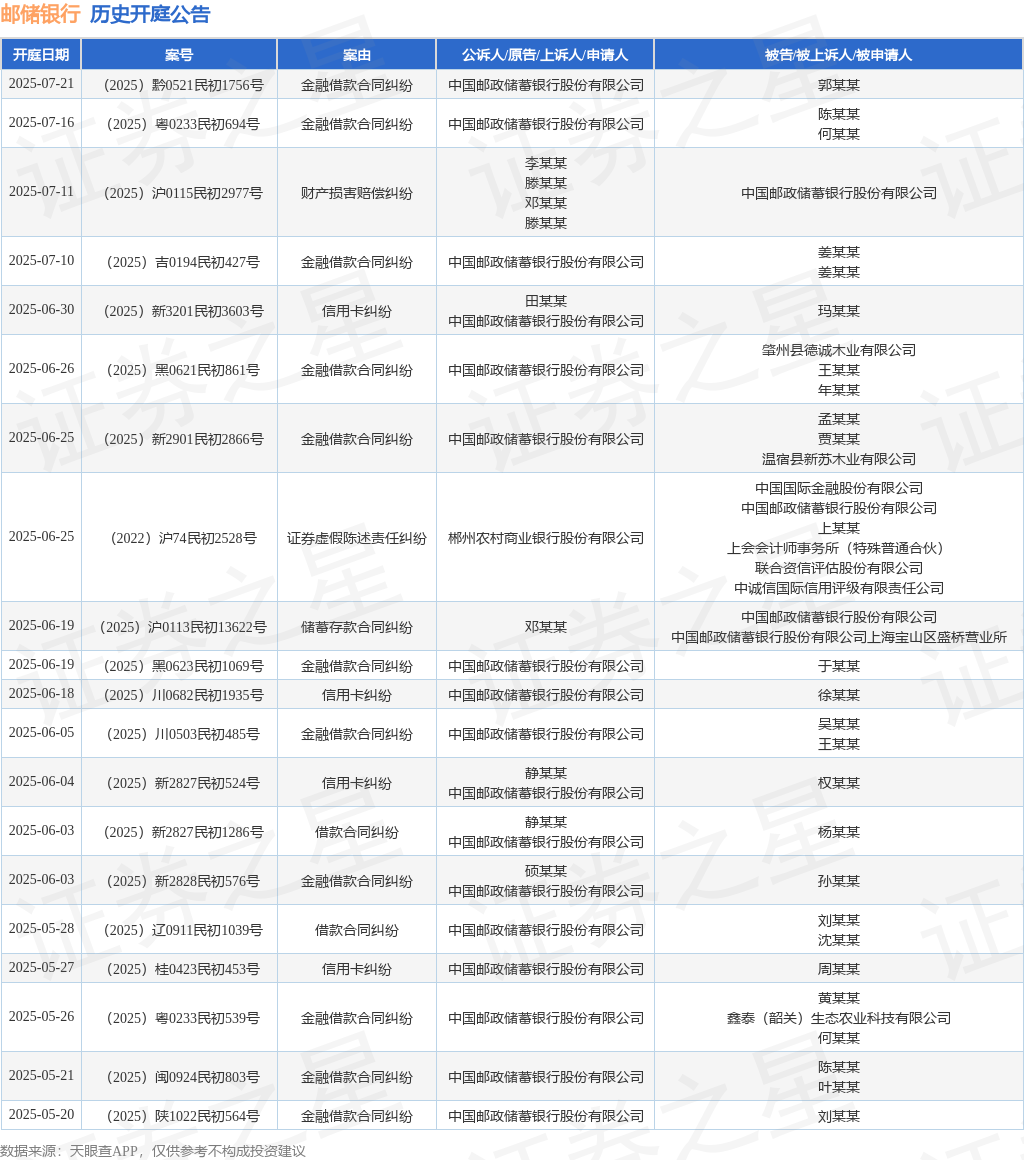Select case number （2025）黔0521民初1756号
The width and height of the screenshot is (1024, 1160).
click(x=183, y=85)
